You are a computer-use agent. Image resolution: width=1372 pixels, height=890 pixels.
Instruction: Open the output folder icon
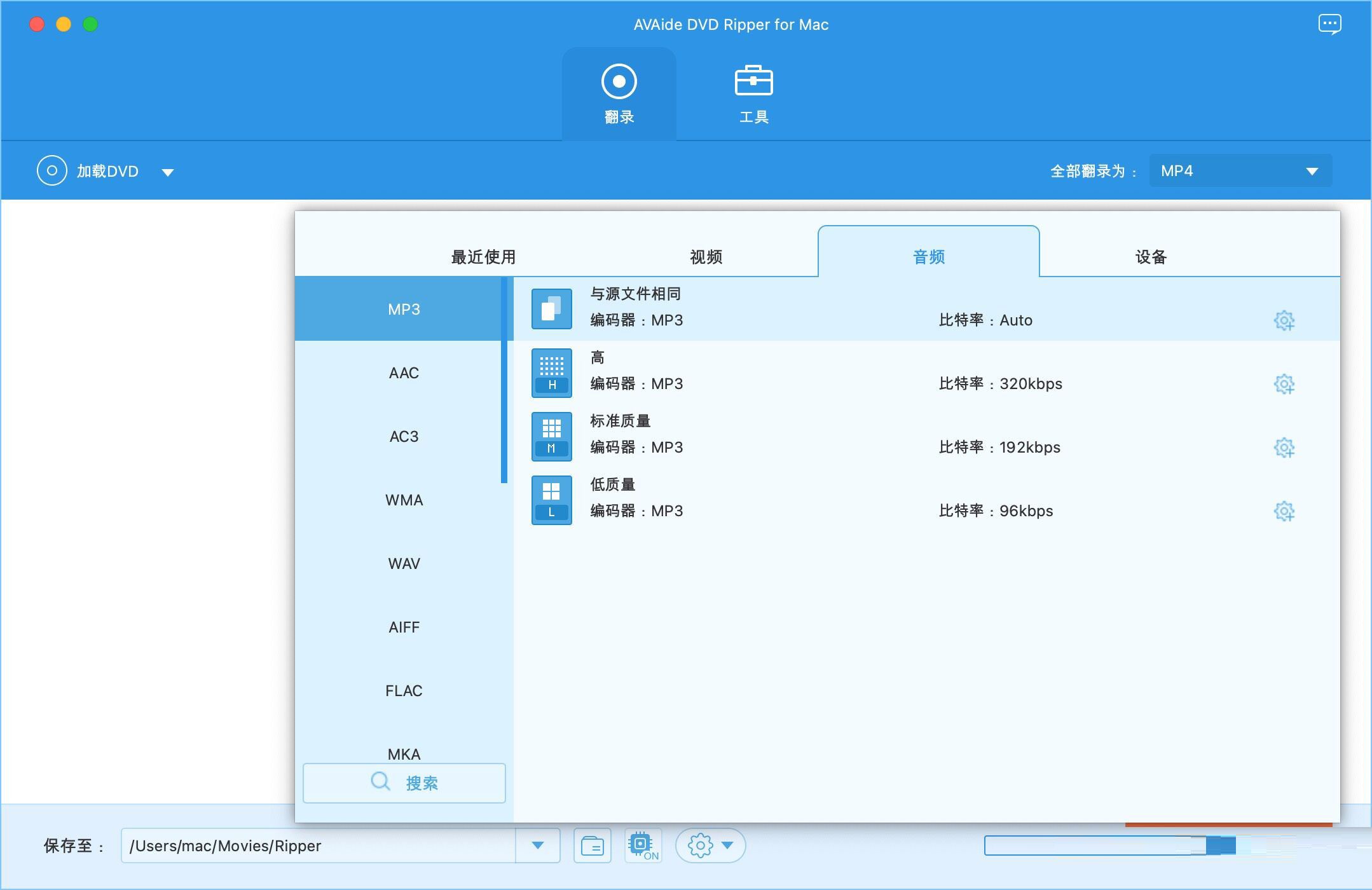coord(592,845)
